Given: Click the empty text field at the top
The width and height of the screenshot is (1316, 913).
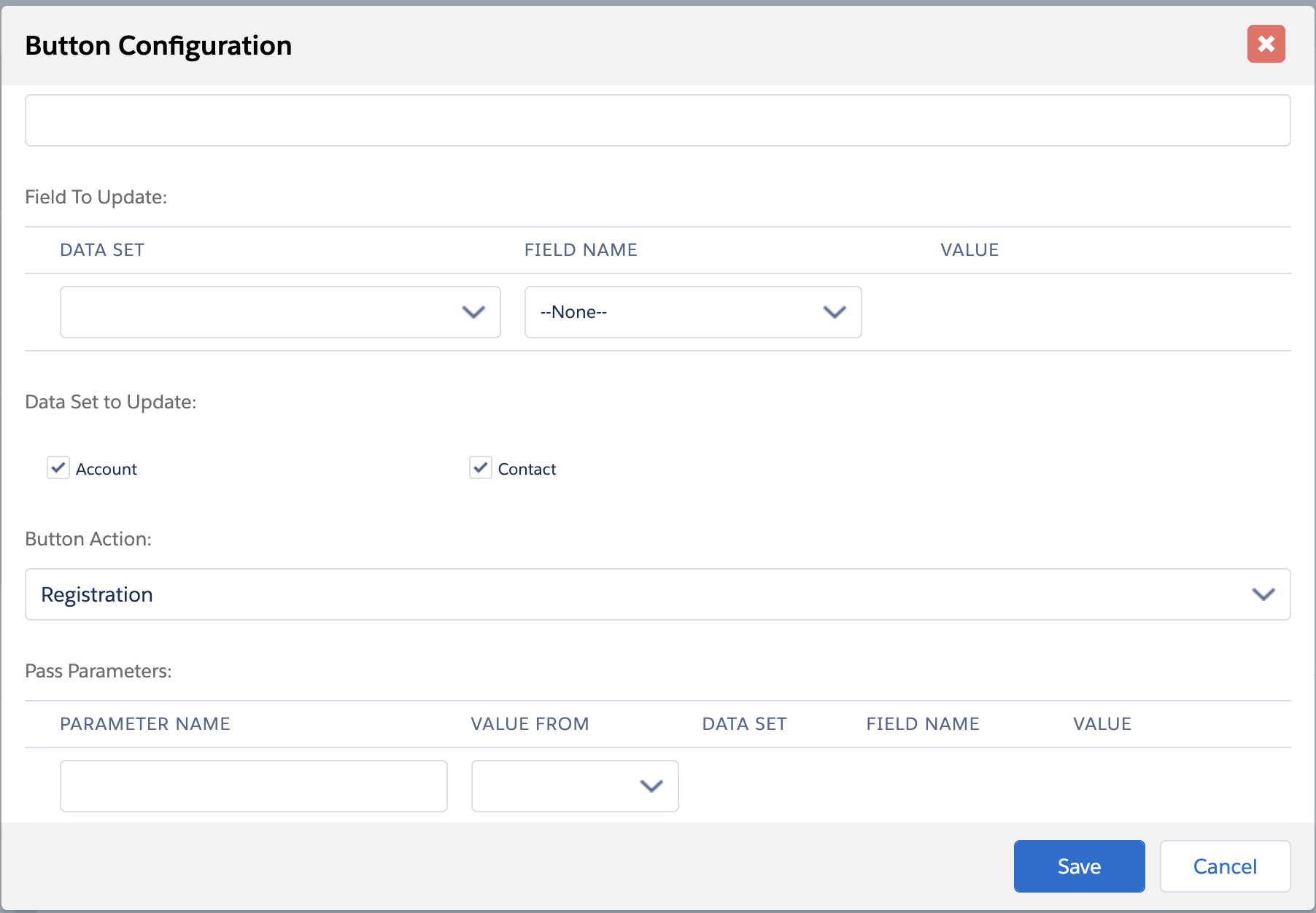Looking at the screenshot, I should tap(657, 120).
